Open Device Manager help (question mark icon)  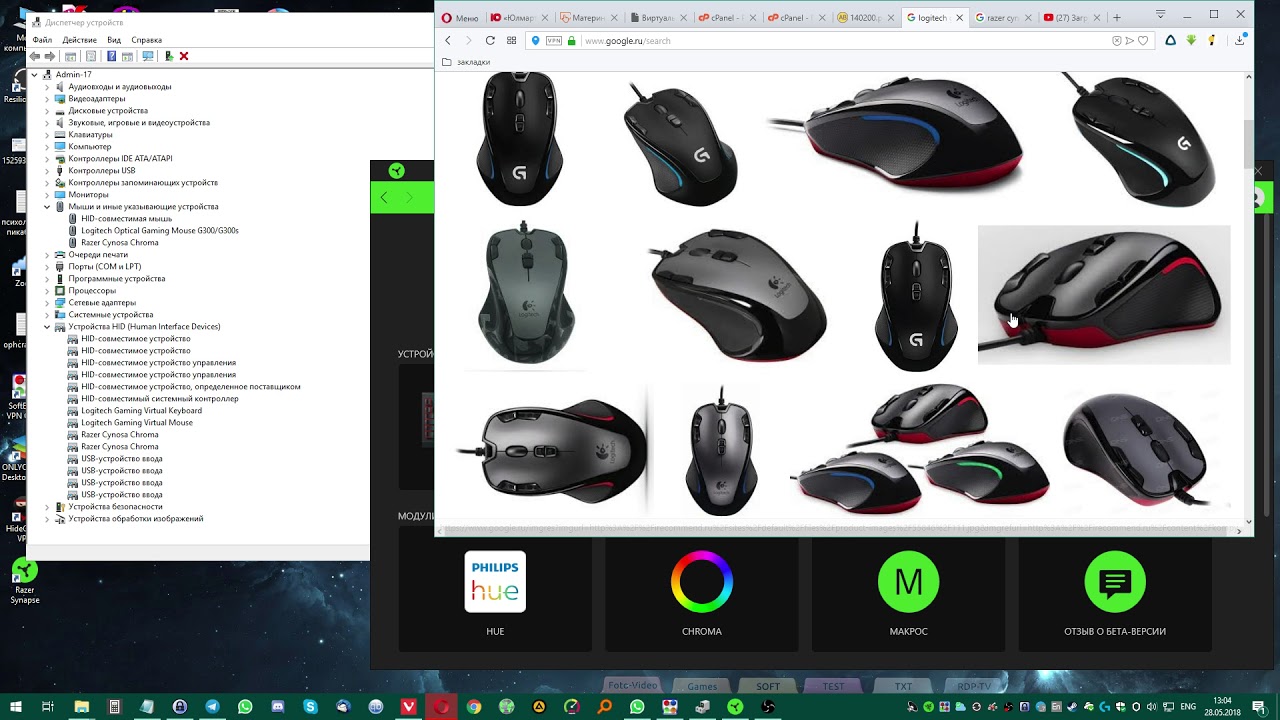click(x=111, y=56)
